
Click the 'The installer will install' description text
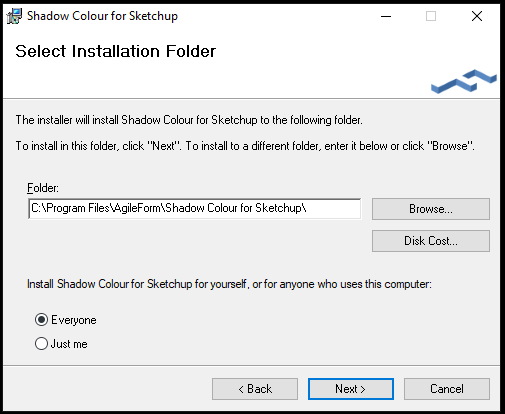[189, 120]
